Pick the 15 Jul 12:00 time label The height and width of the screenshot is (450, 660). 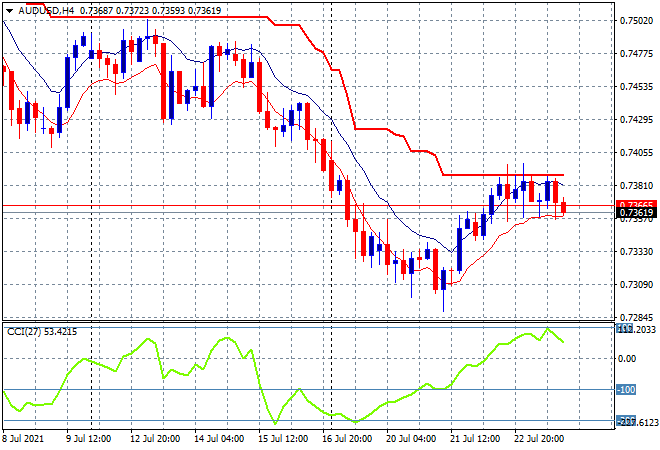click(283, 439)
